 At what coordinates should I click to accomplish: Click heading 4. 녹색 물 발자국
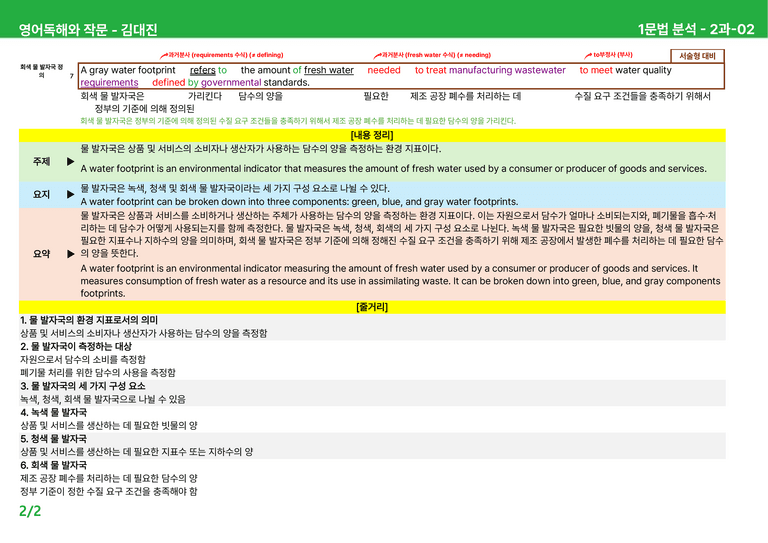point(53,412)
